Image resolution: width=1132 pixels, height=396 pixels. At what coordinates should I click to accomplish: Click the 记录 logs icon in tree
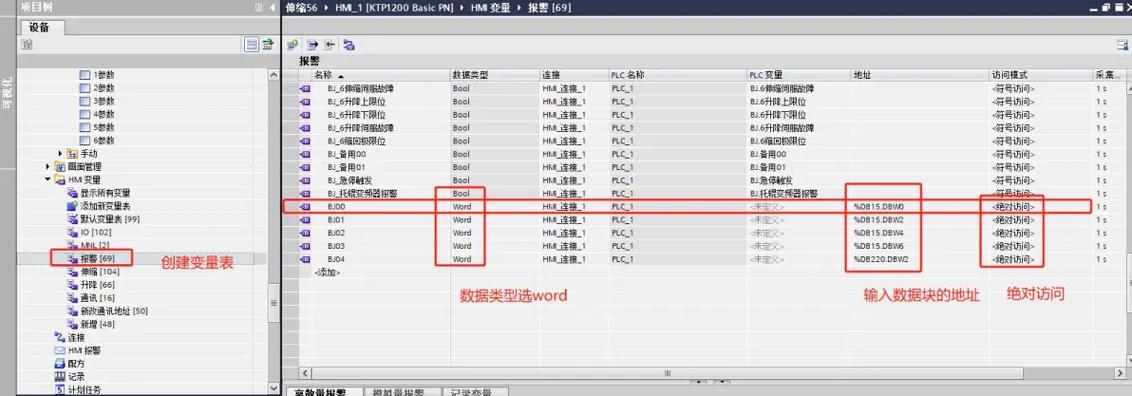coord(61,377)
